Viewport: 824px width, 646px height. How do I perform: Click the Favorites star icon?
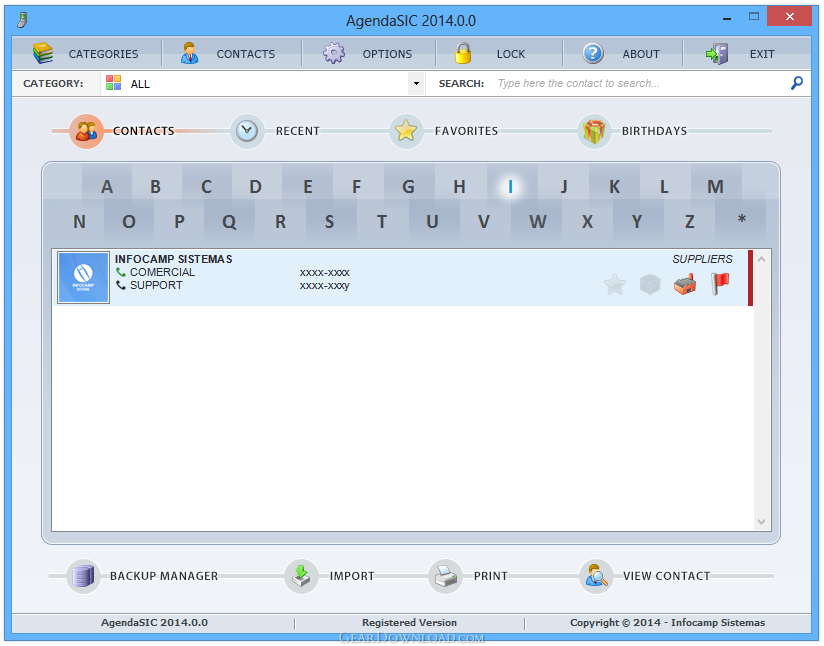point(406,131)
